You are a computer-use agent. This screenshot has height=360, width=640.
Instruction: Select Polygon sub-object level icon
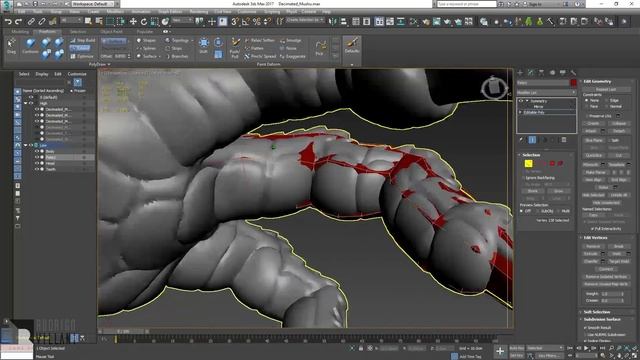coord(552,163)
